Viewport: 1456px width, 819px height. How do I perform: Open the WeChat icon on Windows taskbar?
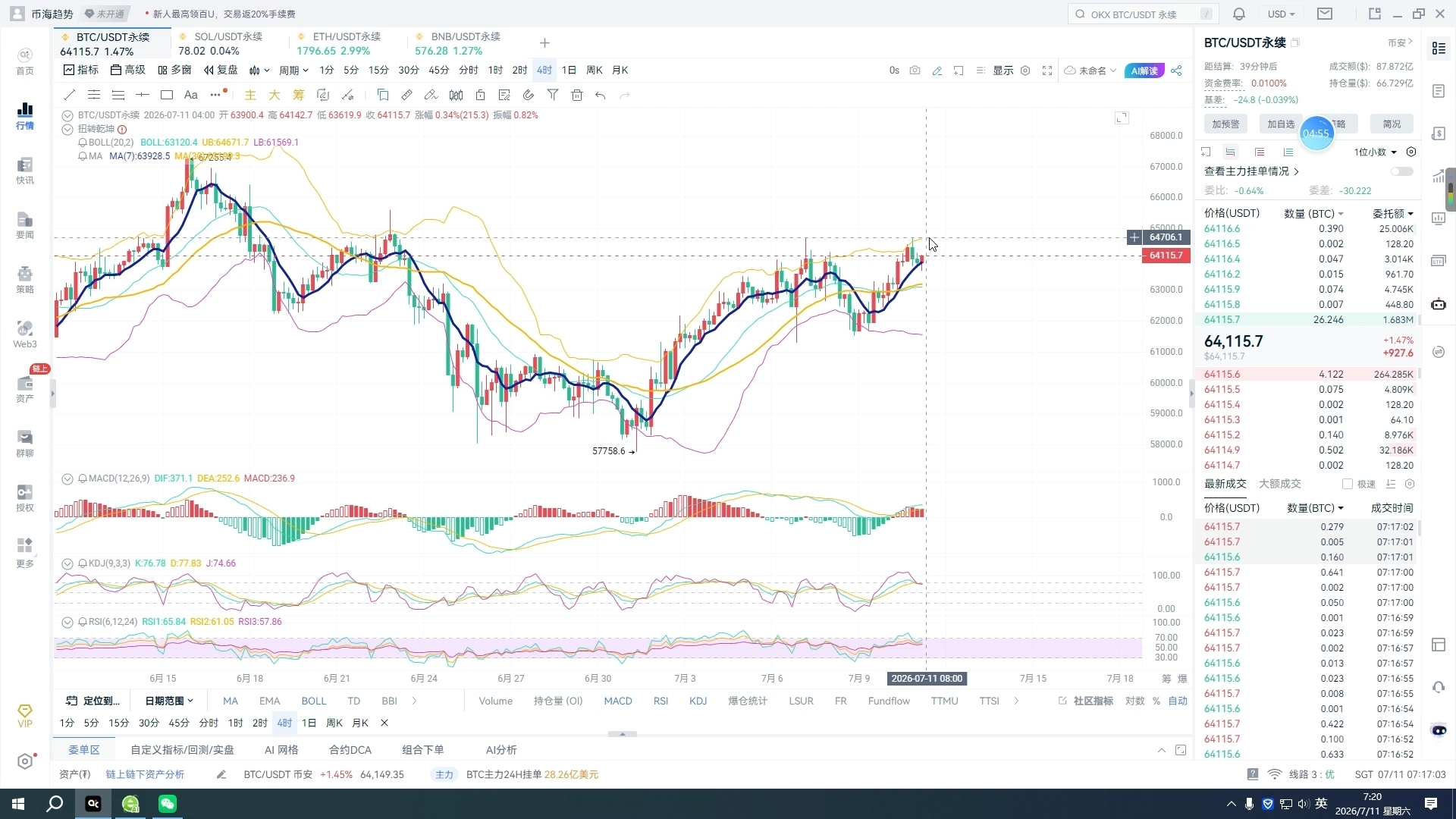pos(168,804)
